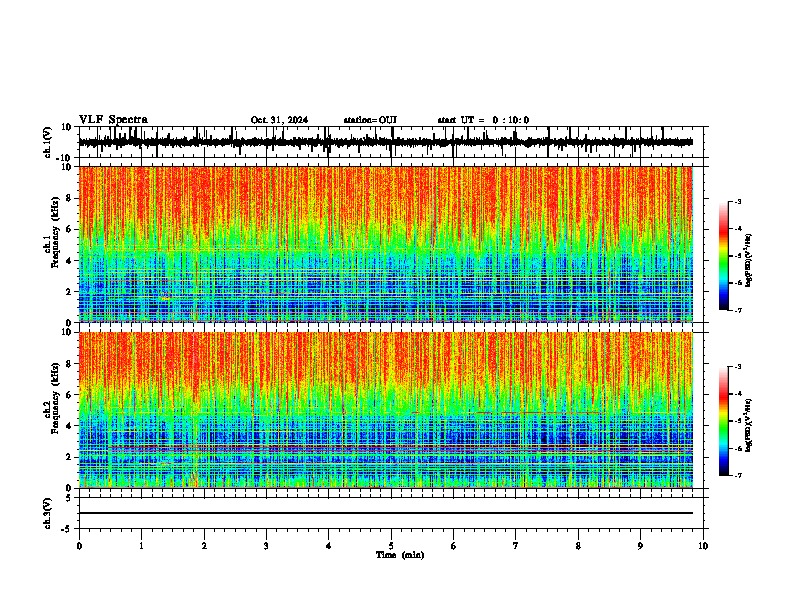This screenshot has height=612, width=792.
Task: Click the ch.1(V) waveform strip
Action: 385,142
